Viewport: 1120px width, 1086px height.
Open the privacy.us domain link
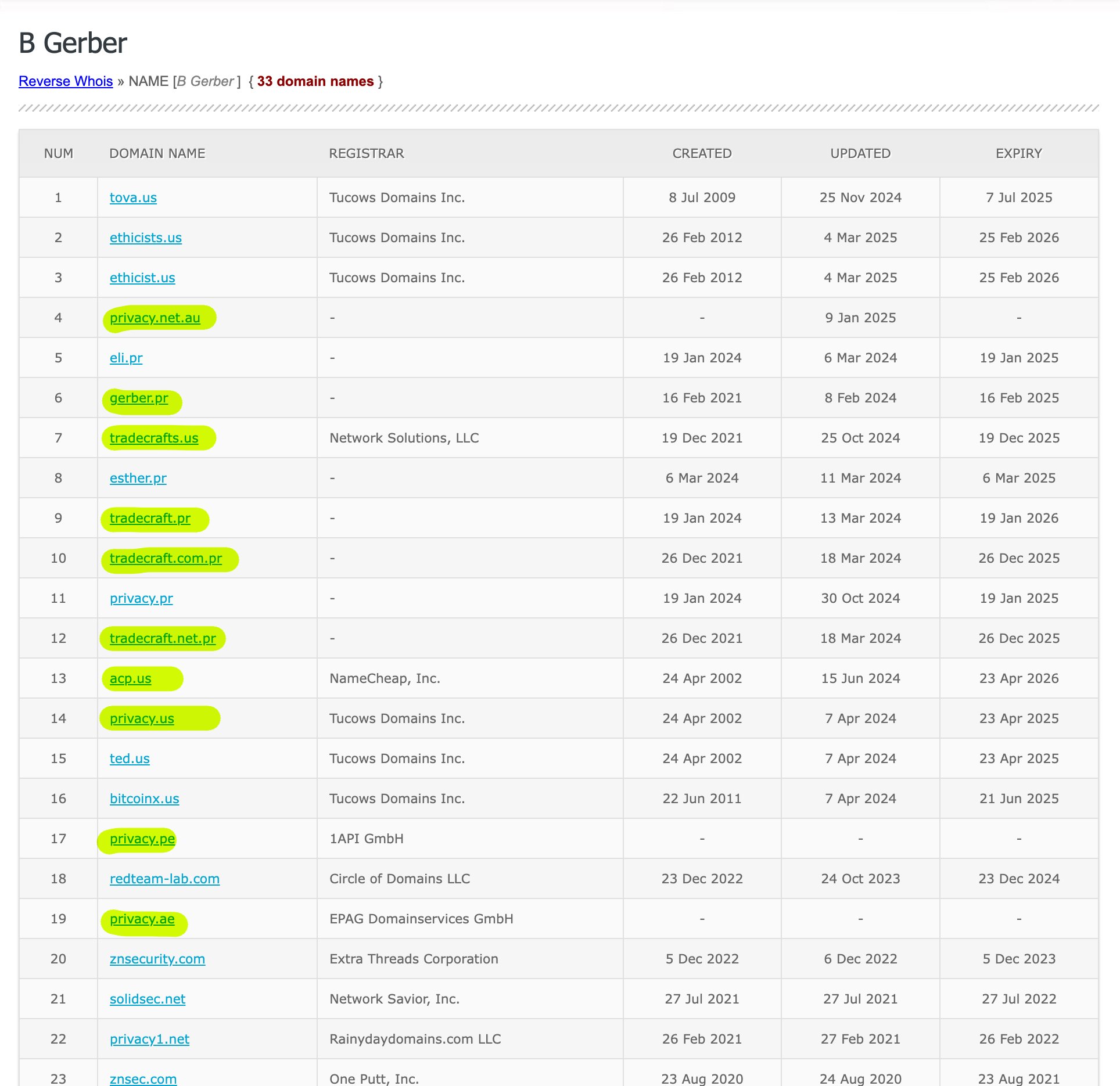(x=142, y=718)
